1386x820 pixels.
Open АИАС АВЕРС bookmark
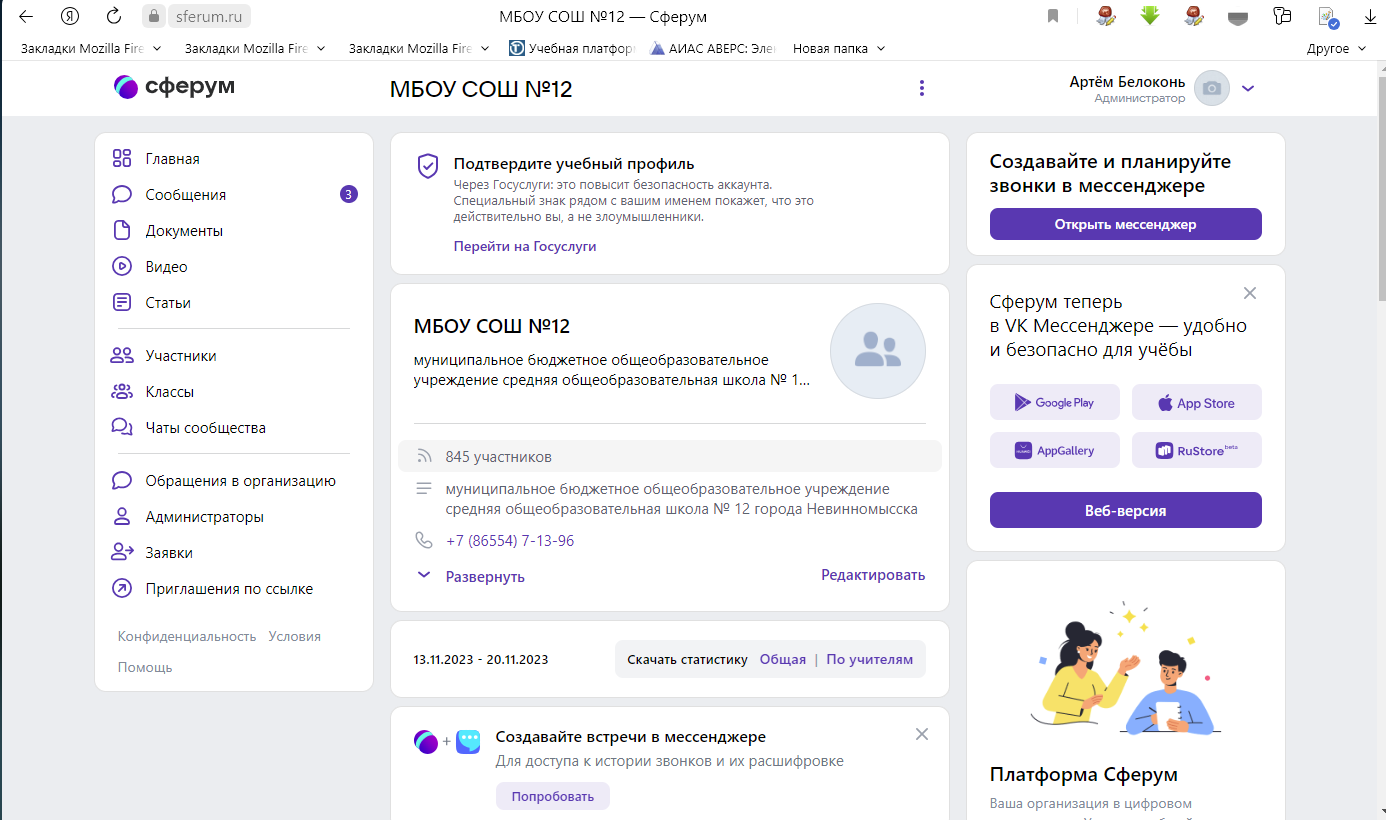tap(711, 47)
